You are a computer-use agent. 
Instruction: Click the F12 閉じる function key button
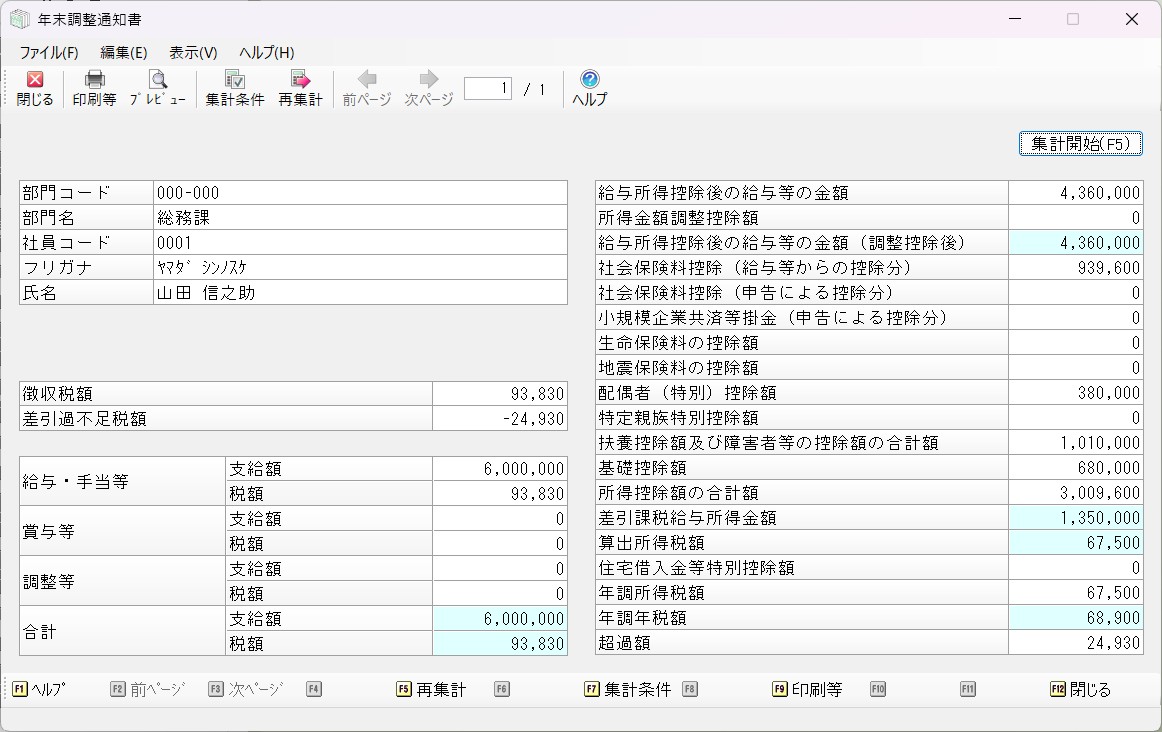click(1080, 689)
